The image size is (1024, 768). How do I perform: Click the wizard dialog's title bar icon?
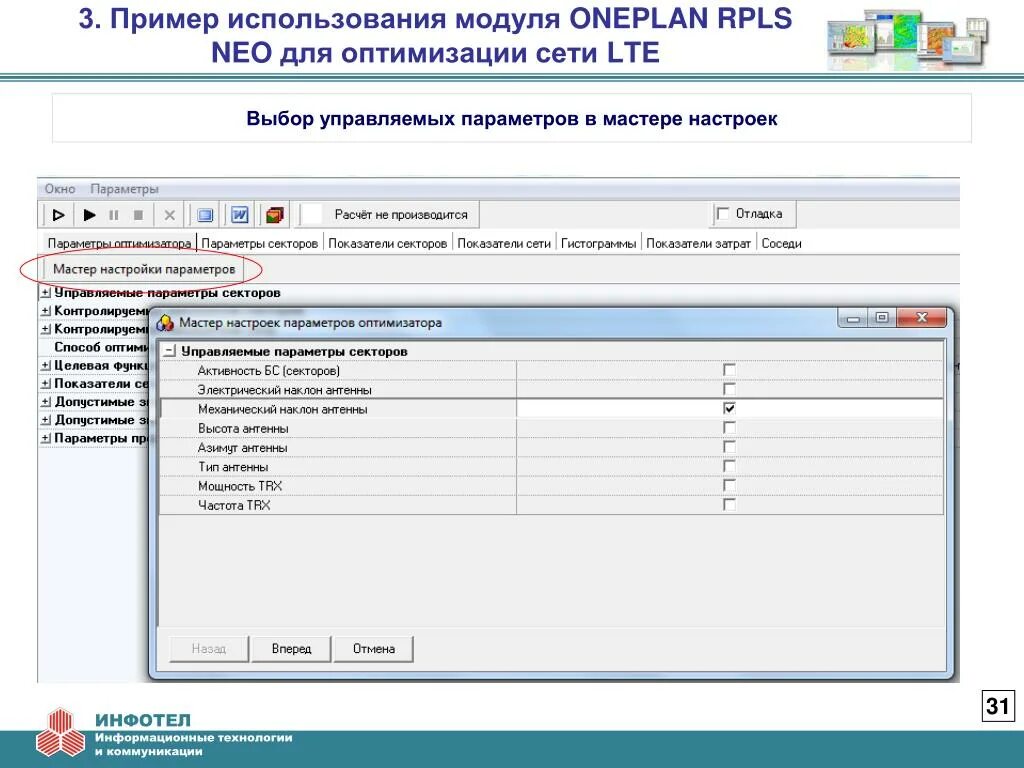pyautogui.click(x=165, y=322)
